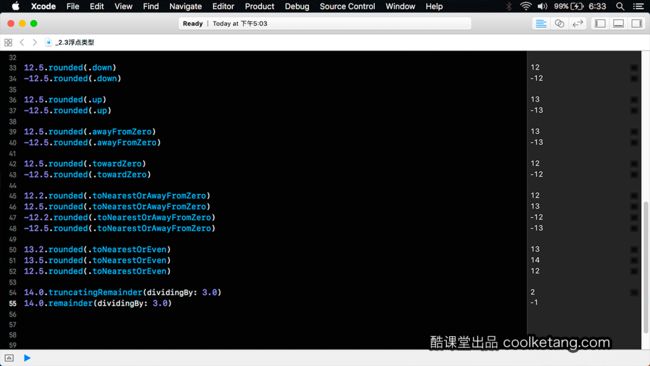Open the View menu
The image size is (650, 366).
click(x=123, y=6)
